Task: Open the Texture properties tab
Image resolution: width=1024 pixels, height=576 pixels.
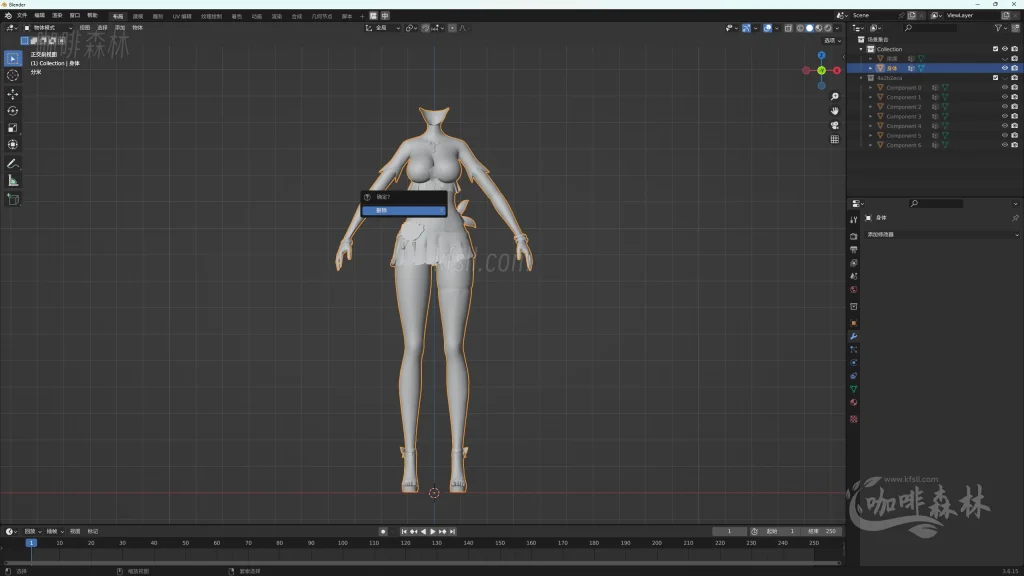Action: click(x=854, y=419)
